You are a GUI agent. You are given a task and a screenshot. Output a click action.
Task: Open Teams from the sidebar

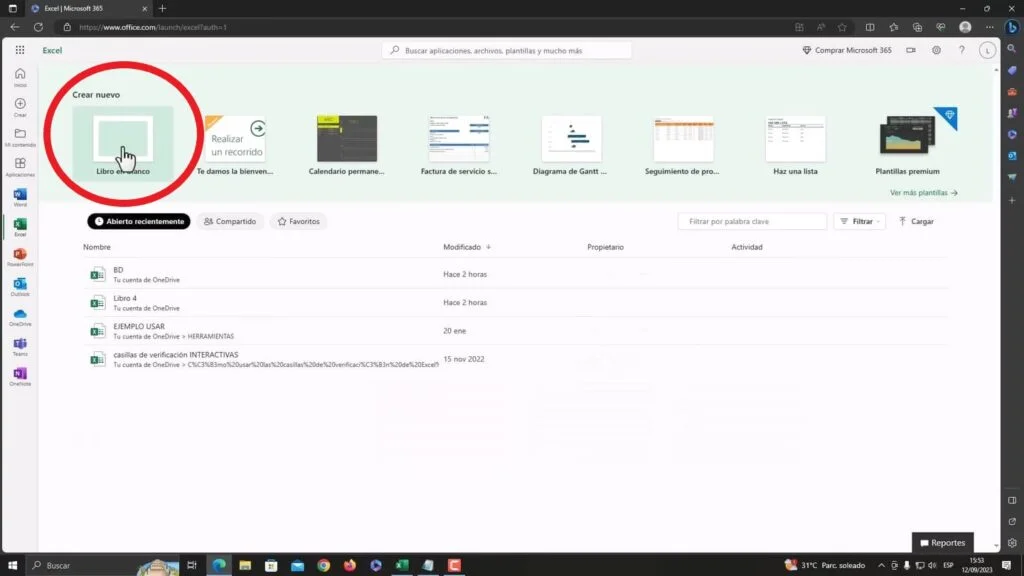click(20, 346)
